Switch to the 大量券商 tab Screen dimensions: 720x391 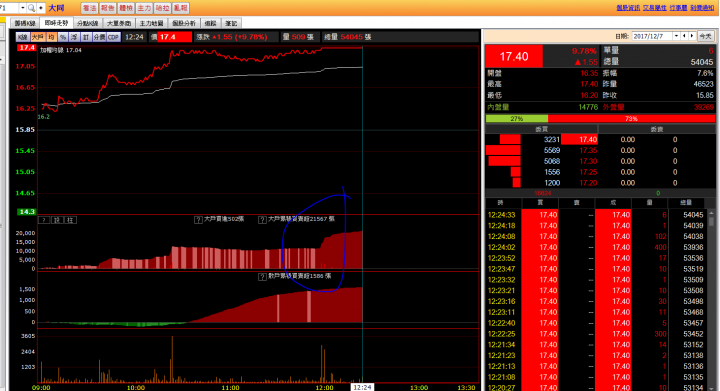pos(119,23)
